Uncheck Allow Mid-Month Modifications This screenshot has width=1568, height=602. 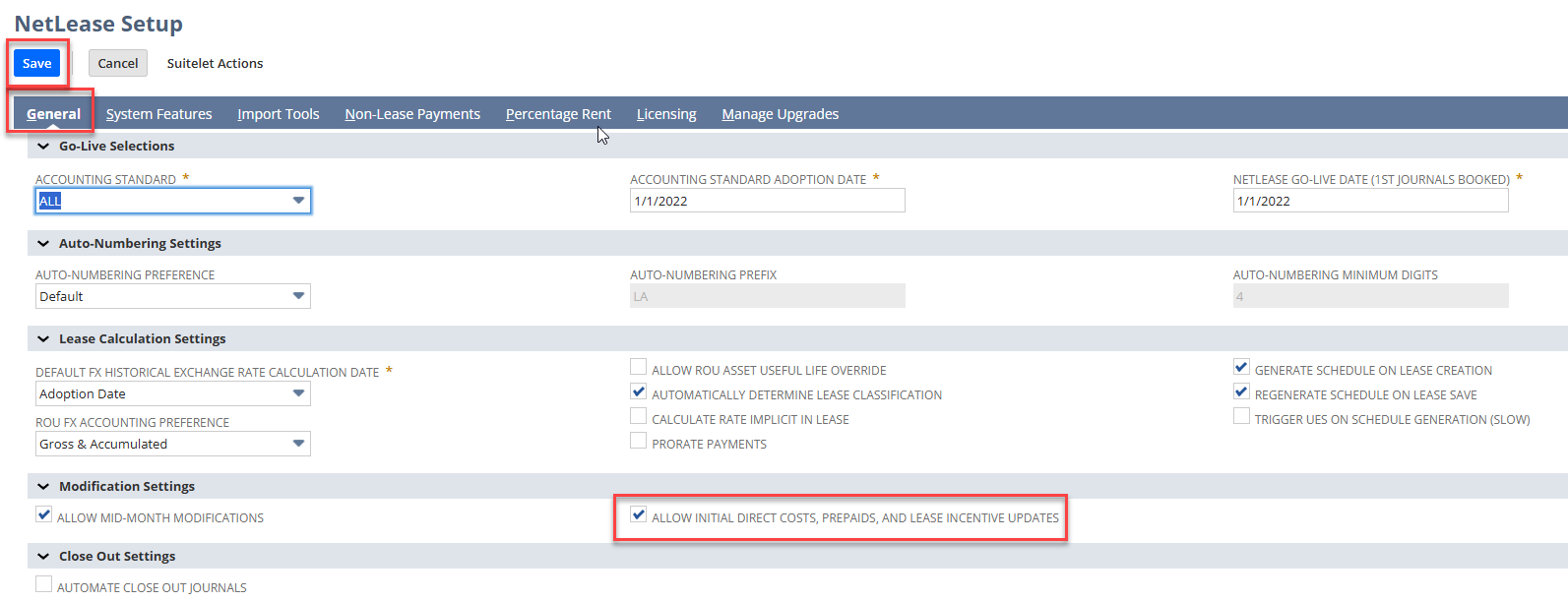[44, 515]
